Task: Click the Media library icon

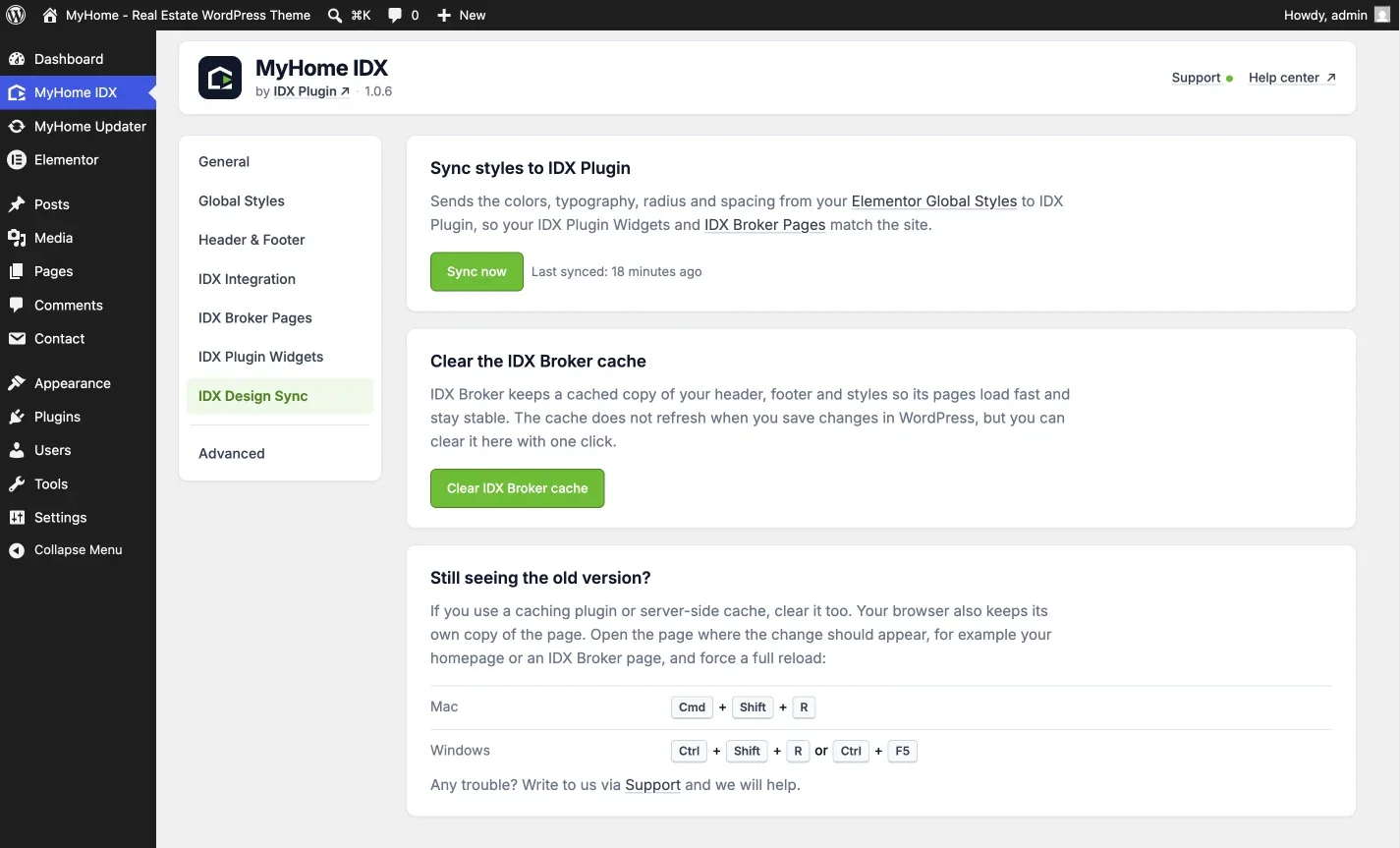Action: [x=17, y=238]
